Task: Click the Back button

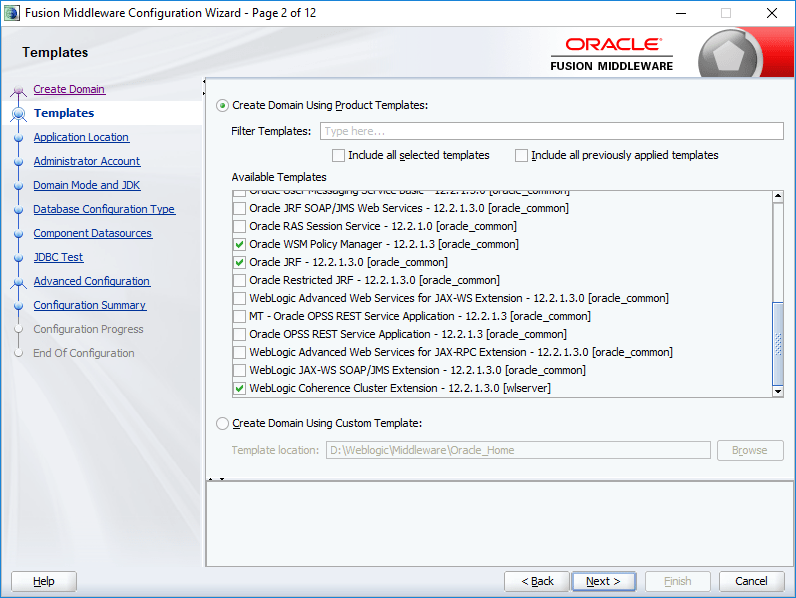Action: coord(537,581)
